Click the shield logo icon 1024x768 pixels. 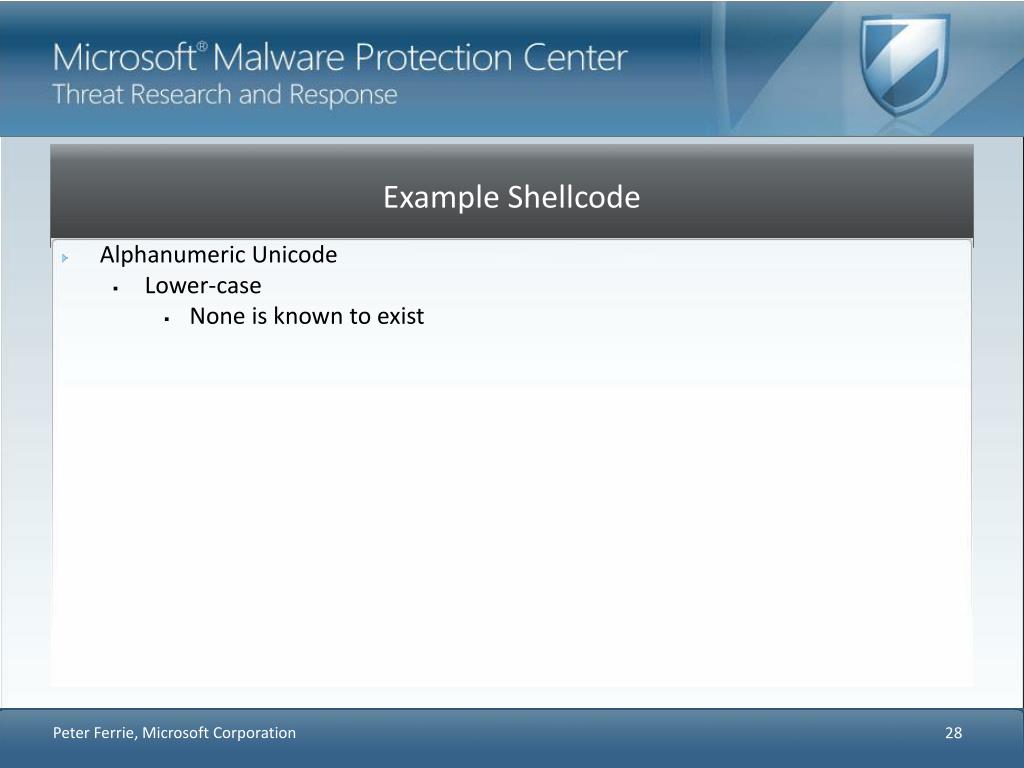(904, 64)
